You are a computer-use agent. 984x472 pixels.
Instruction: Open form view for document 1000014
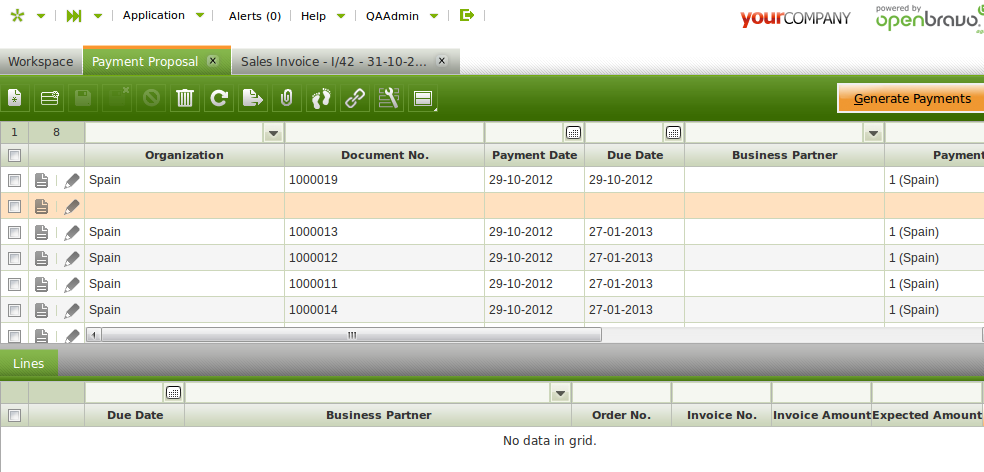coord(41,310)
